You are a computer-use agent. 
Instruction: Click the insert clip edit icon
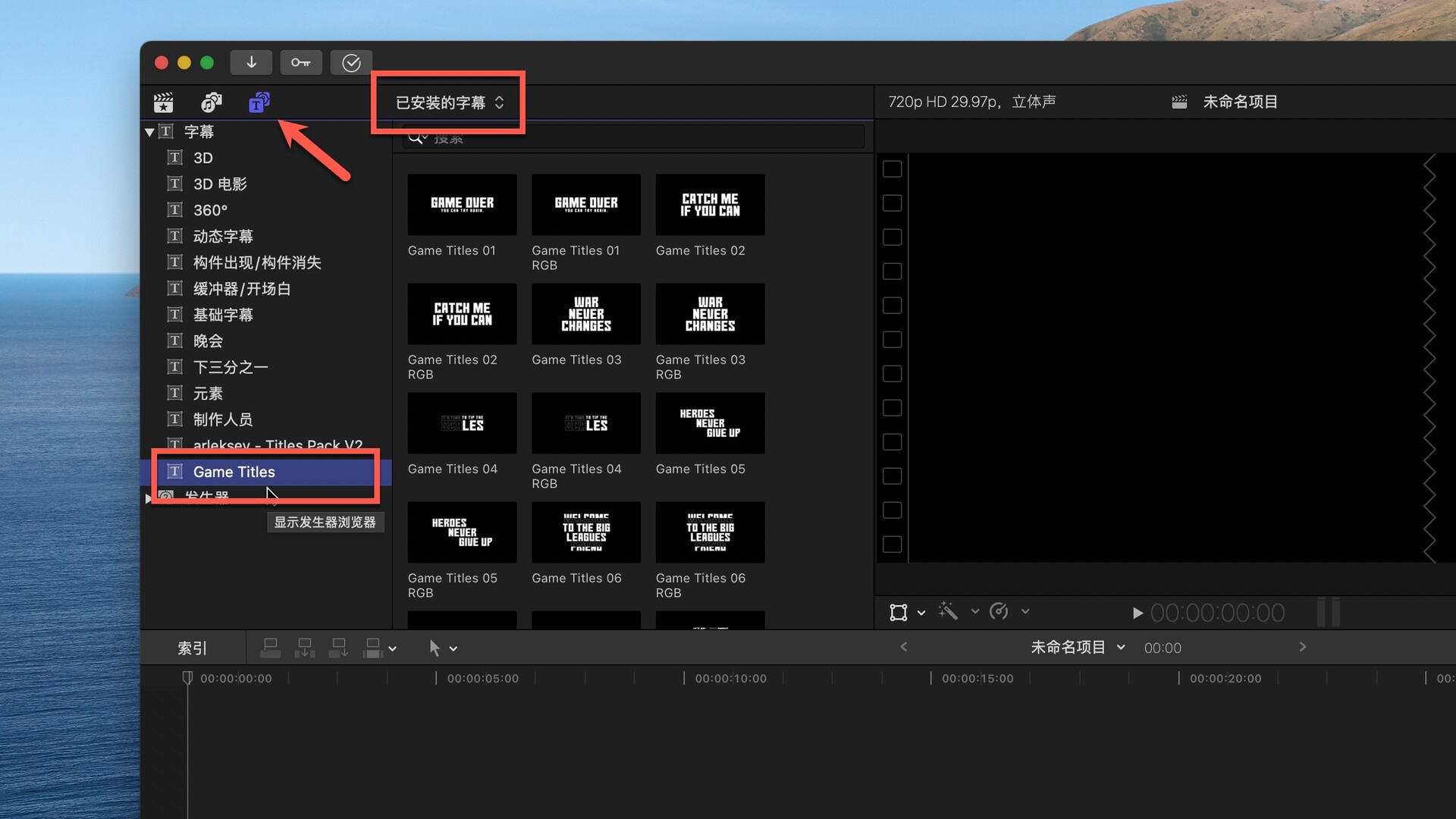(x=304, y=648)
